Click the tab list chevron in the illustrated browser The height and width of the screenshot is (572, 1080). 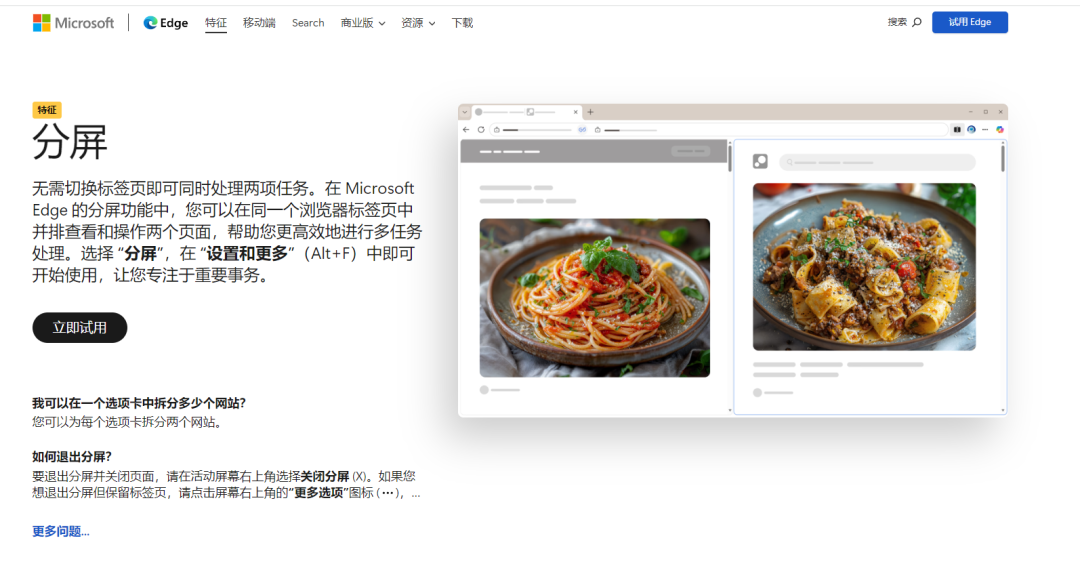(465, 112)
